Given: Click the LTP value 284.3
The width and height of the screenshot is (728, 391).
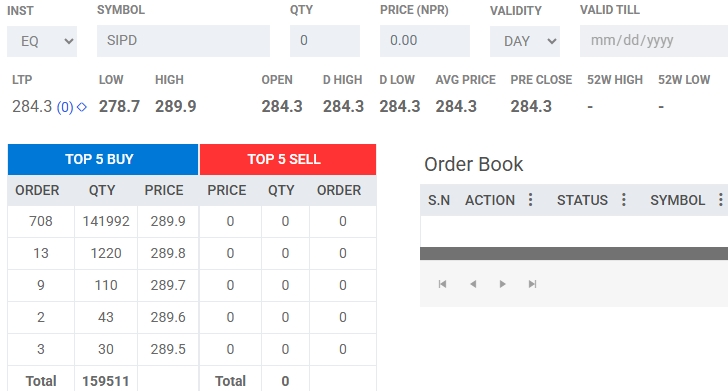Looking at the screenshot, I should (x=32, y=107).
